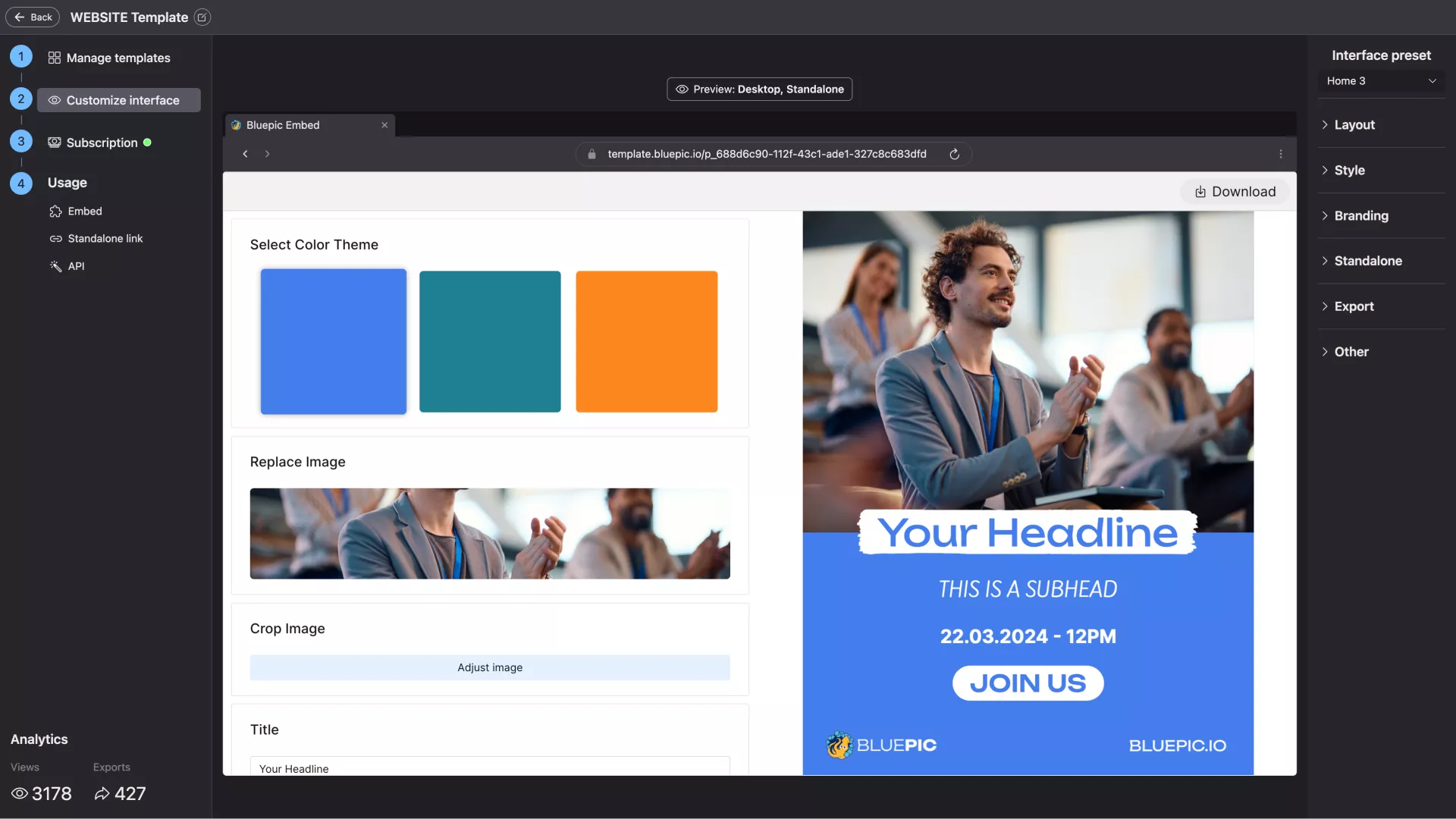The height and width of the screenshot is (819, 1456).
Task: Select the orange color theme swatch
Action: tap(646, 341)
